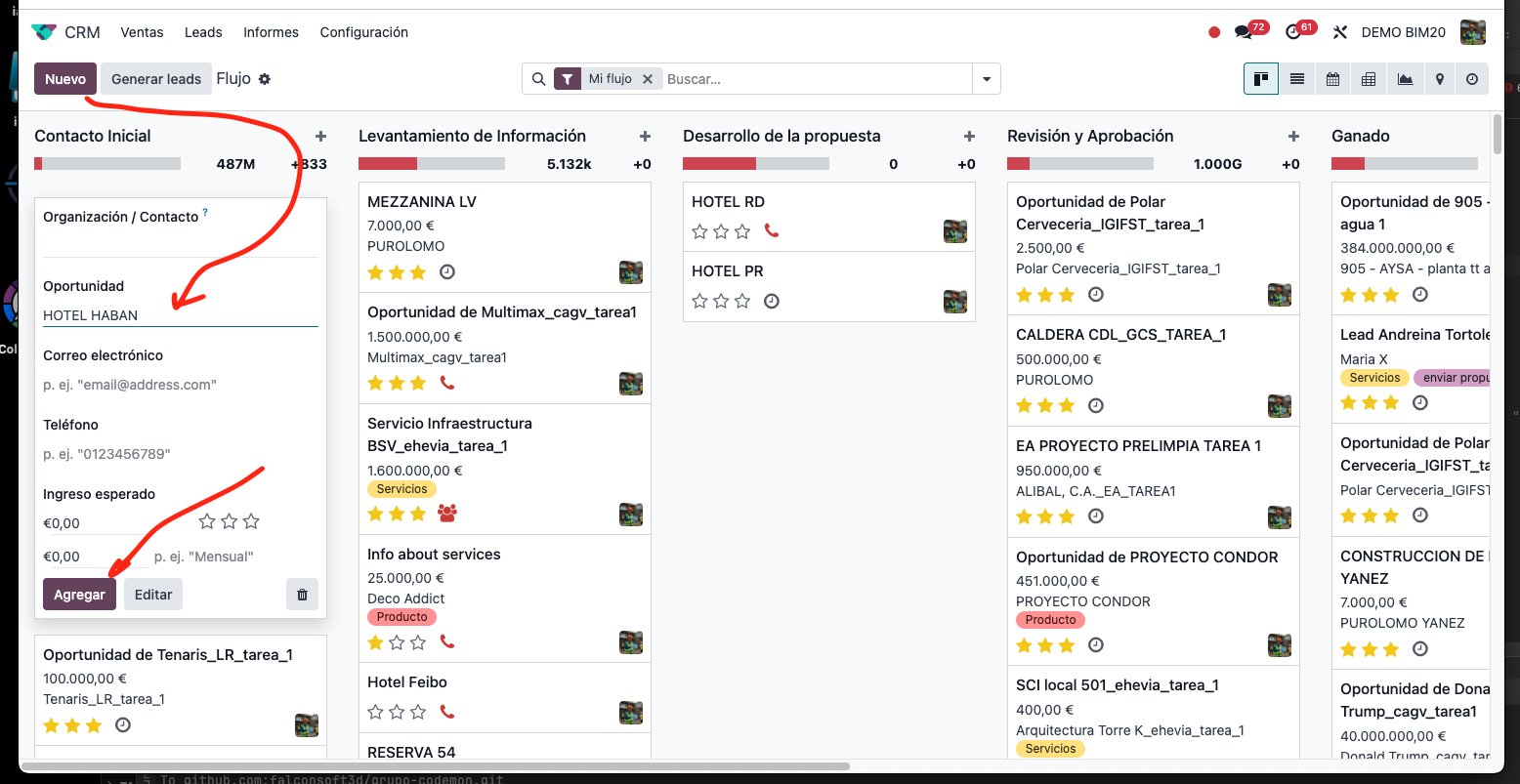Open the activities clock showing 61 items
The image size is (1520, 784).
pos(1292,31)
